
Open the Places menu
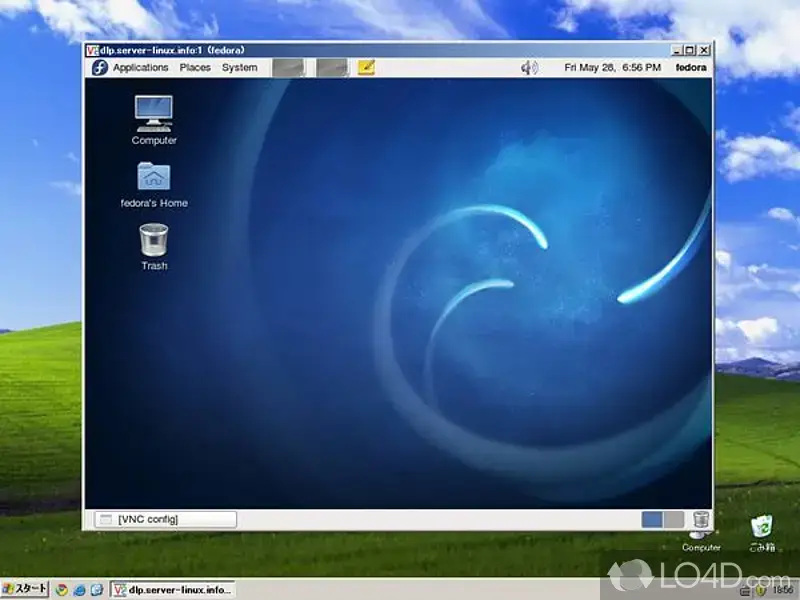195,67
